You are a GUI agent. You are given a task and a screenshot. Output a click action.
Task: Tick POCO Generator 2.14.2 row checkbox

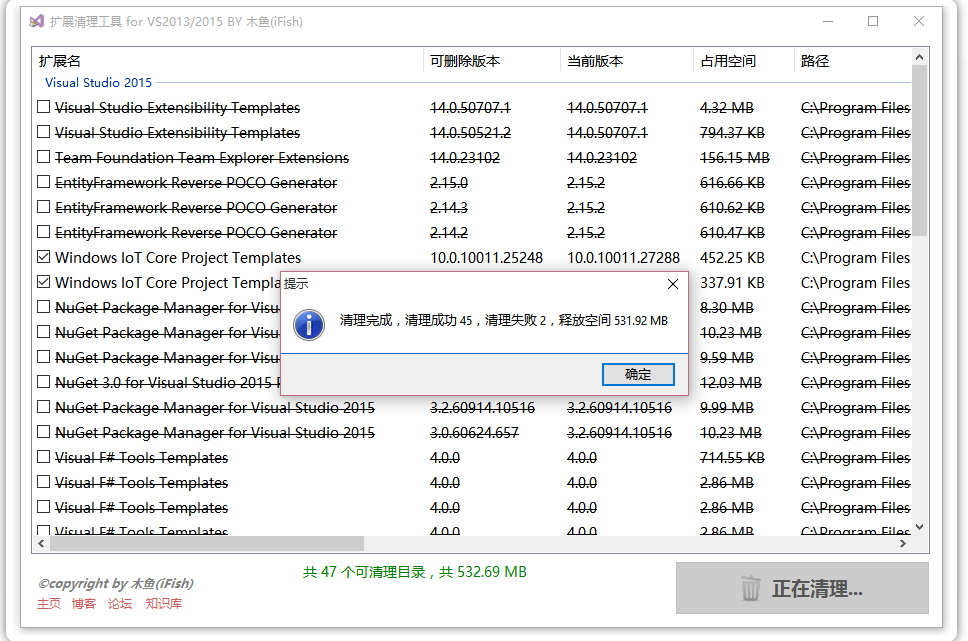pyautogui.click(x=43, y=232)
